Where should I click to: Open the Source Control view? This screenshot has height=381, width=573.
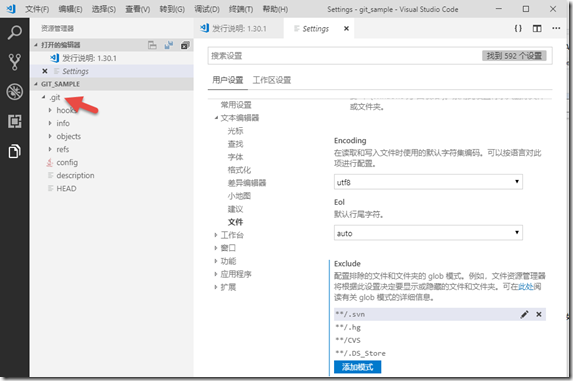pyautogui.click(x=15, y=62)
